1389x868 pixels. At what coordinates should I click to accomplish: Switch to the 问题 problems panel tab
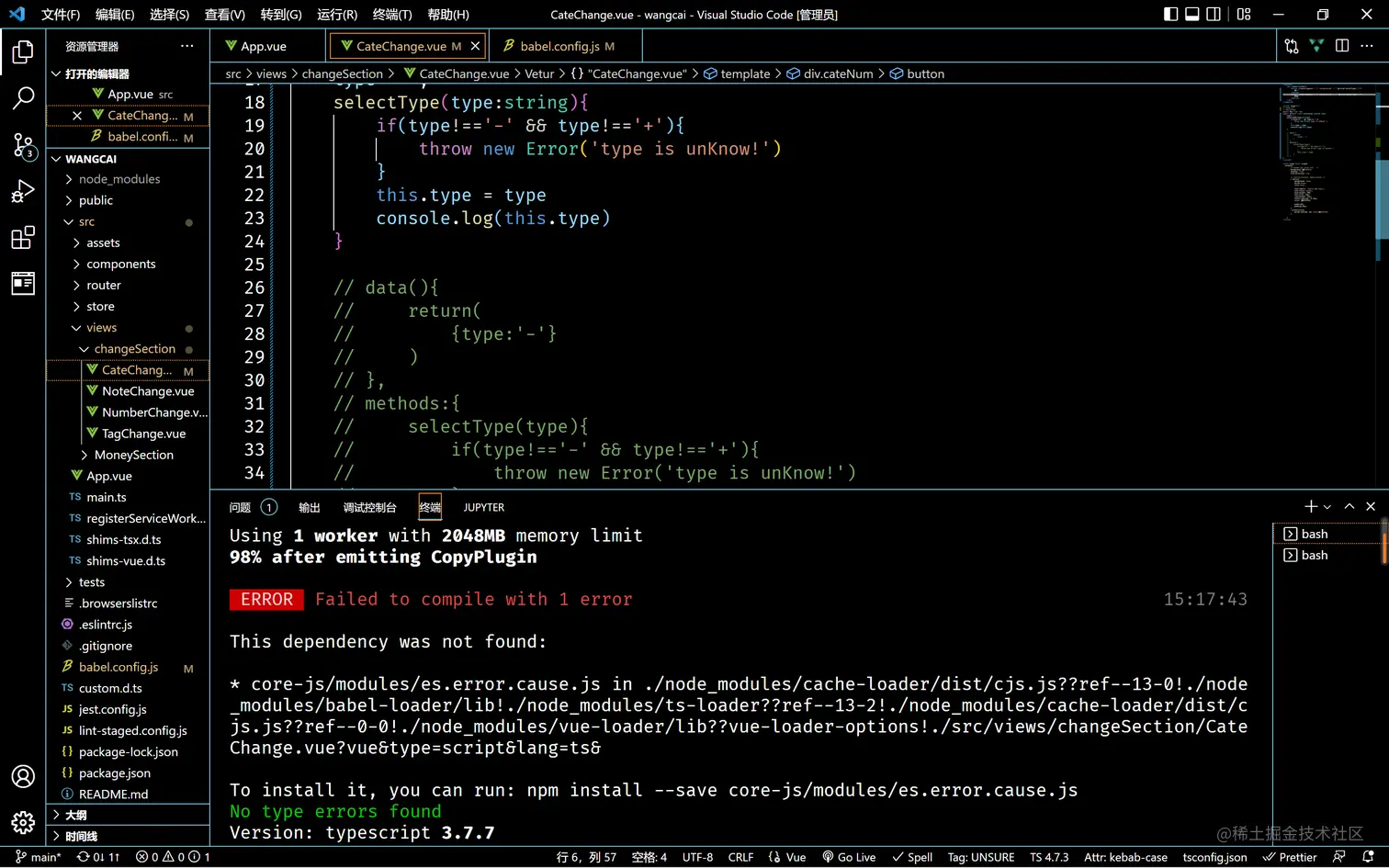coord(253,507)
